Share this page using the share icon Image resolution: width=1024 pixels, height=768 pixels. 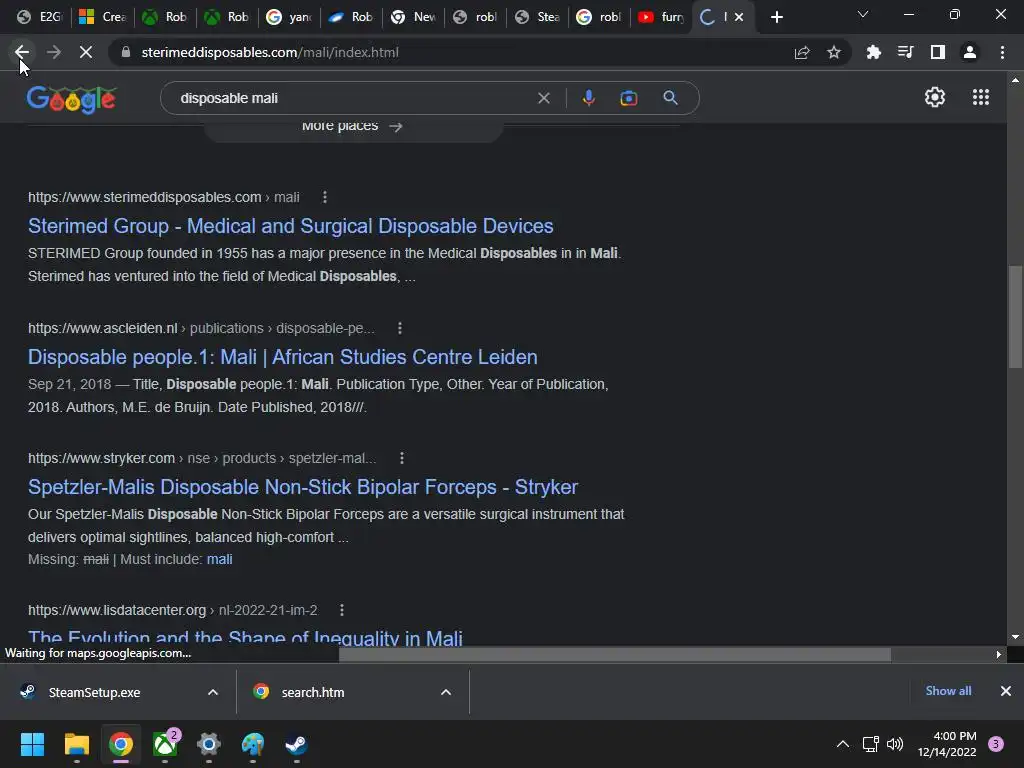click(x=802, y=52)
